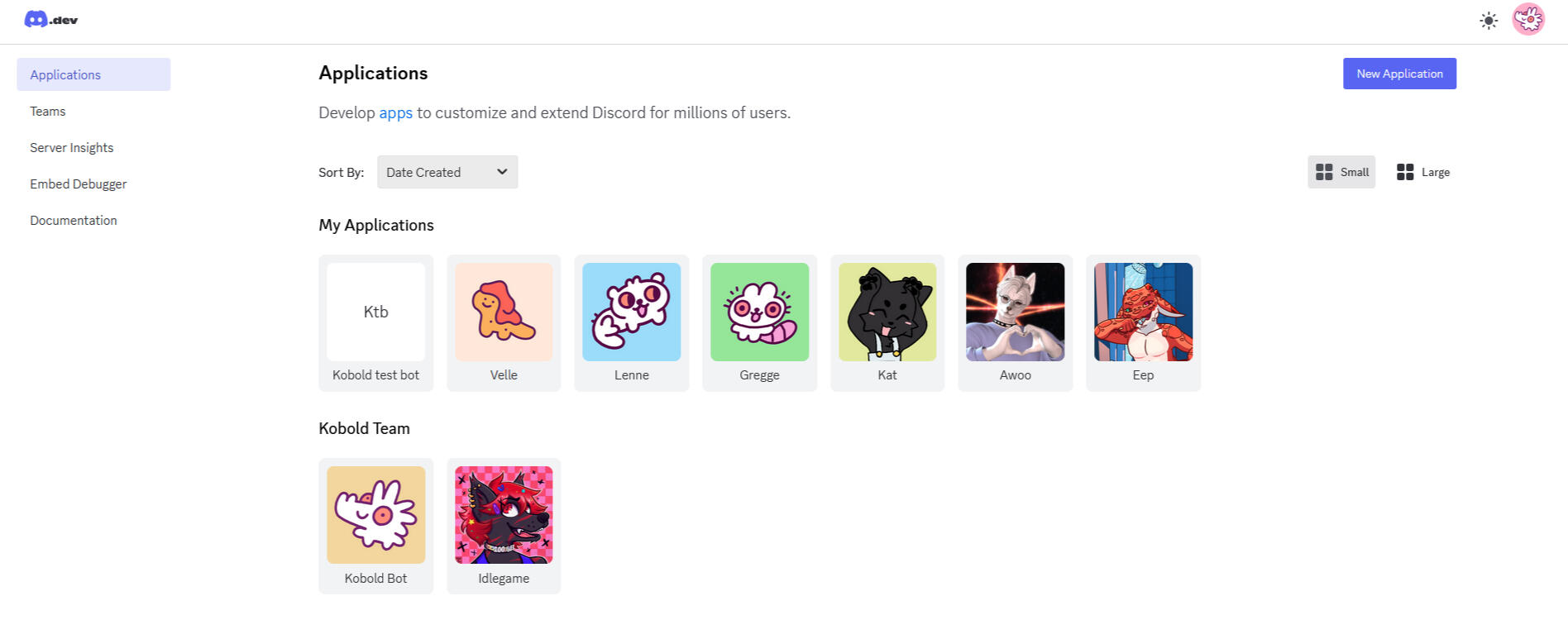Open the Eep application icon

click(1143, 312)
